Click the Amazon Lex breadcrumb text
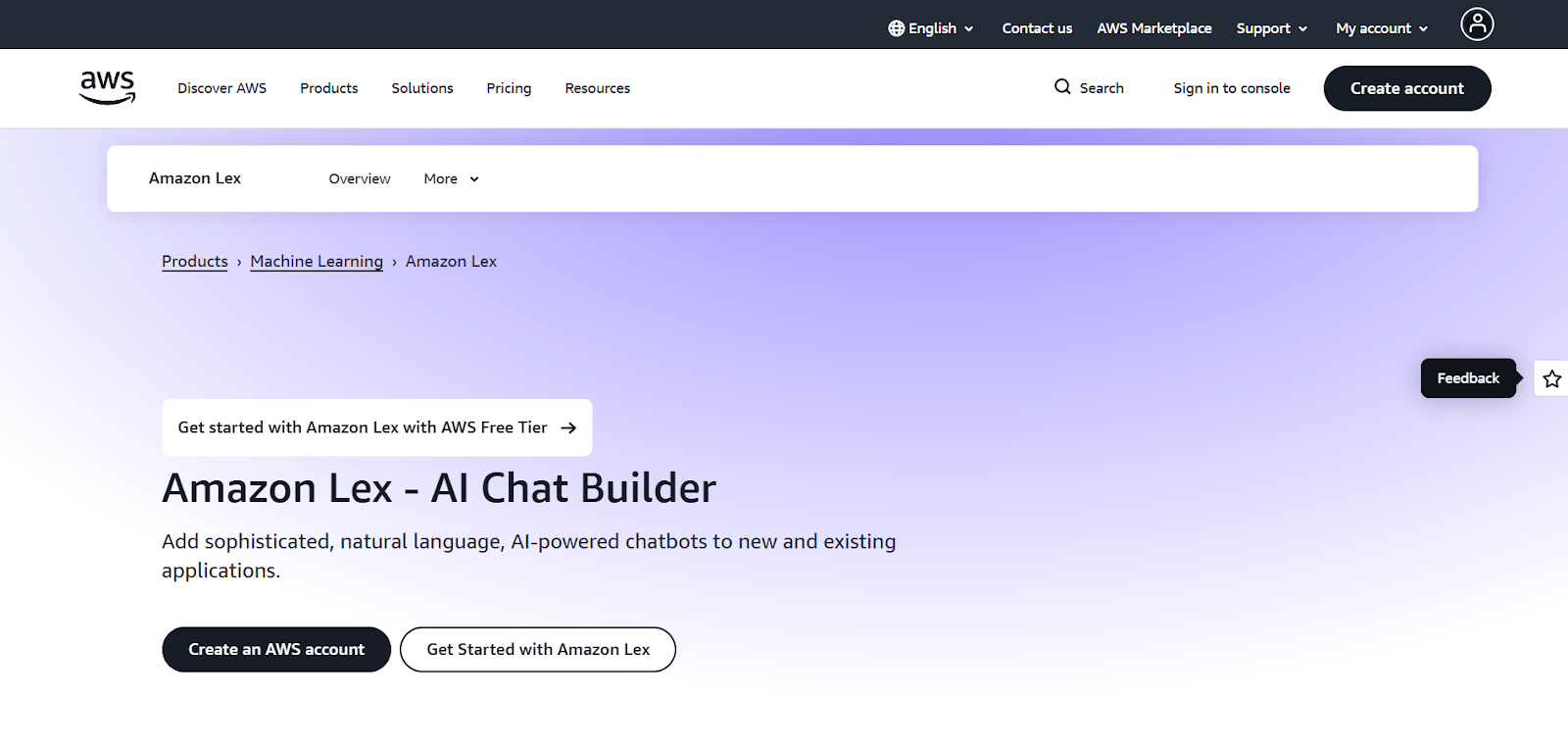 (451, 262)
